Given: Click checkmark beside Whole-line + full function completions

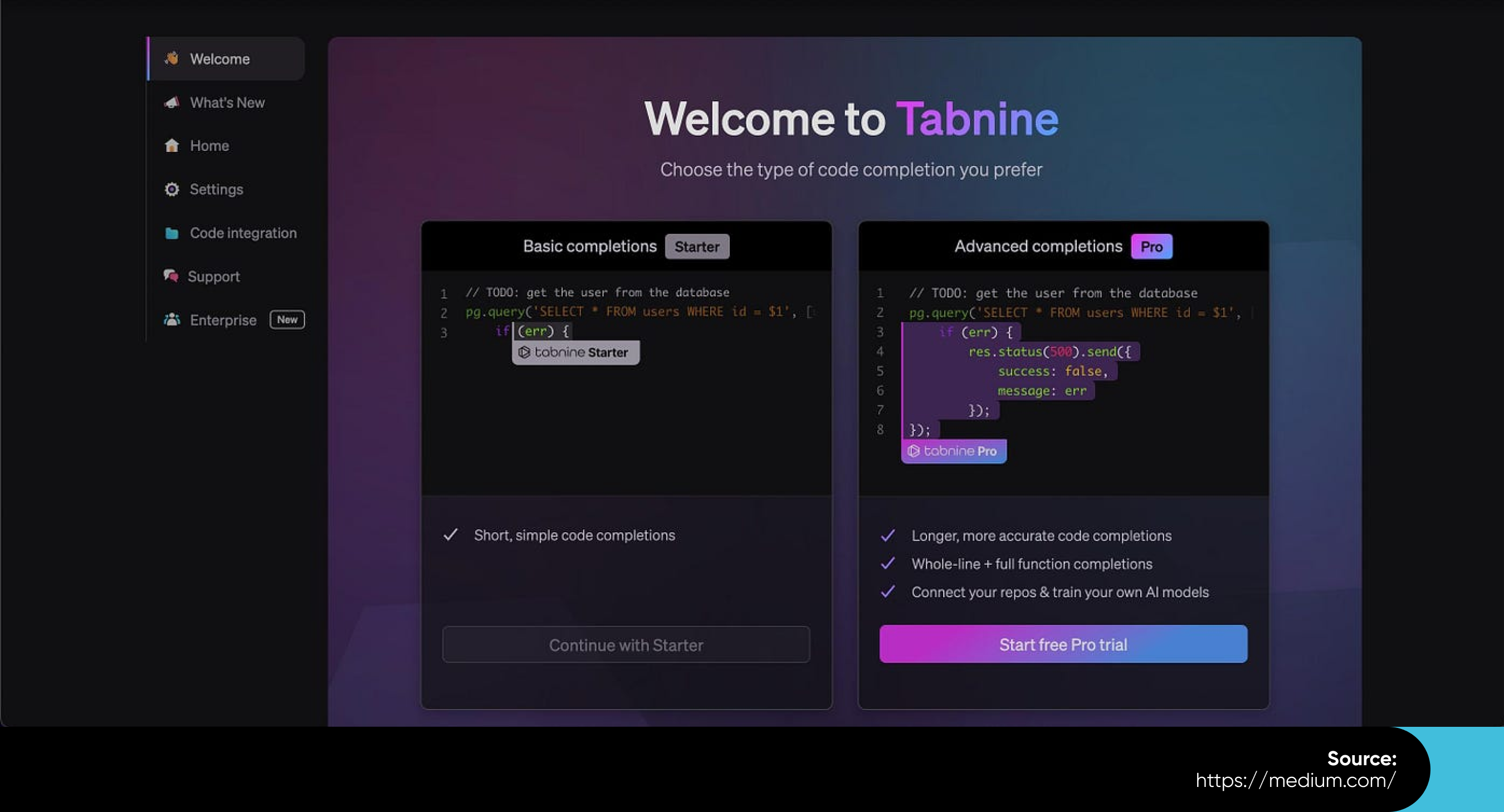Looking at the screenshot, I should 887,563.
